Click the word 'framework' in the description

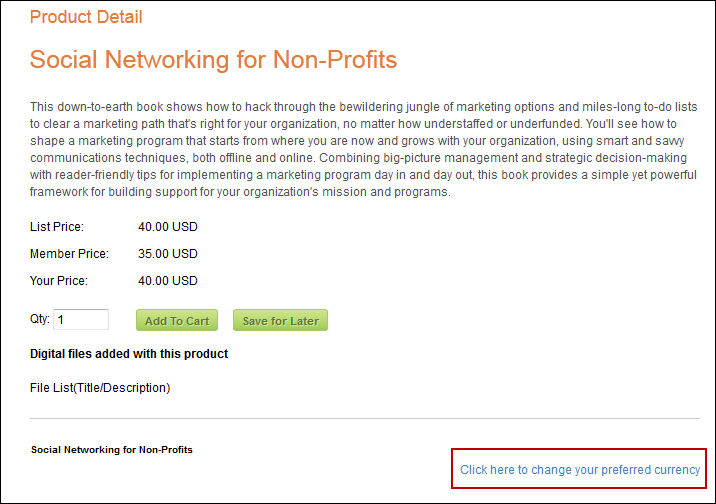click(59, 192)
